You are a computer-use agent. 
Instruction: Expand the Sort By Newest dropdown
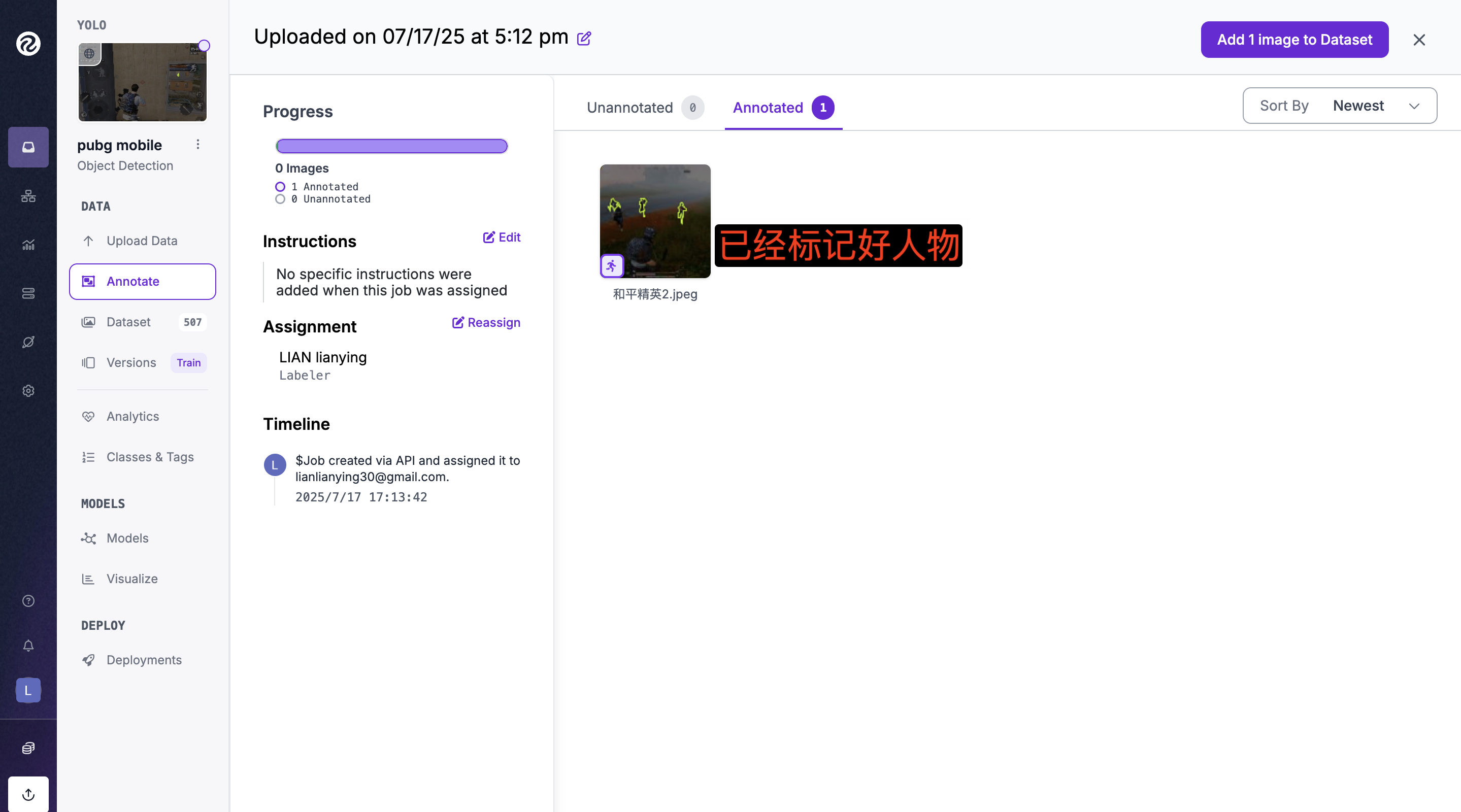point(1340,106)
